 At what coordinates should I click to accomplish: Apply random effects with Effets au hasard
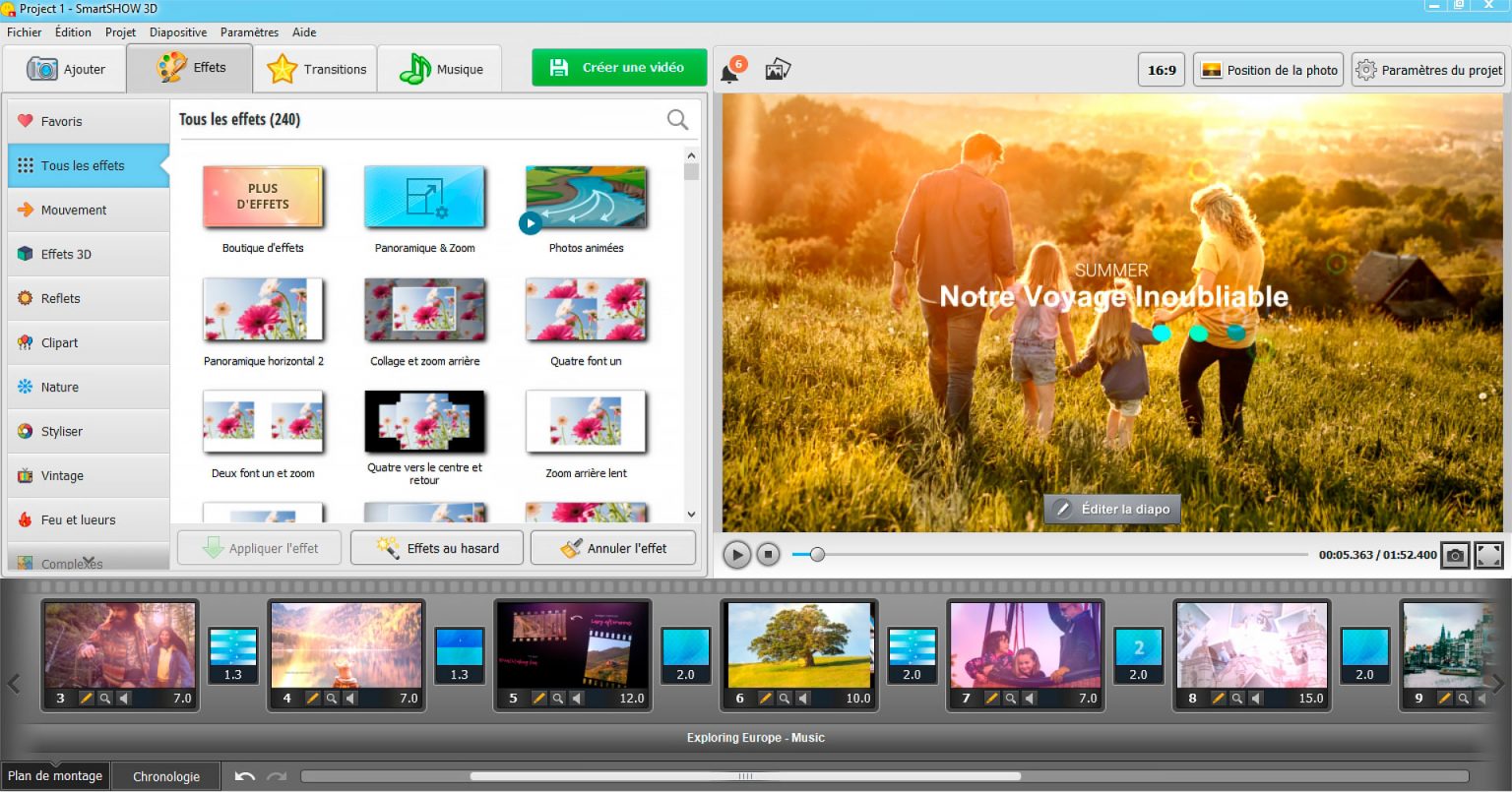[x=436, y=547]
